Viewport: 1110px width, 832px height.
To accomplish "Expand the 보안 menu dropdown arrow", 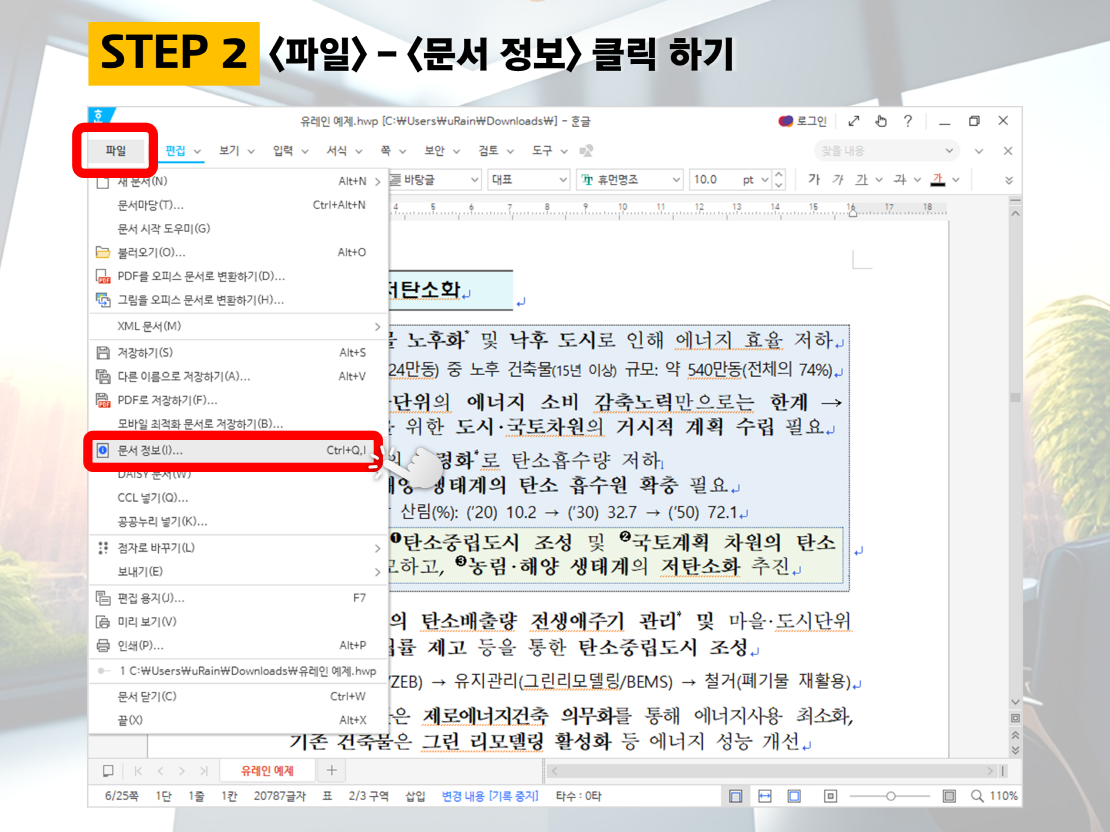I will tap(457, 152).
